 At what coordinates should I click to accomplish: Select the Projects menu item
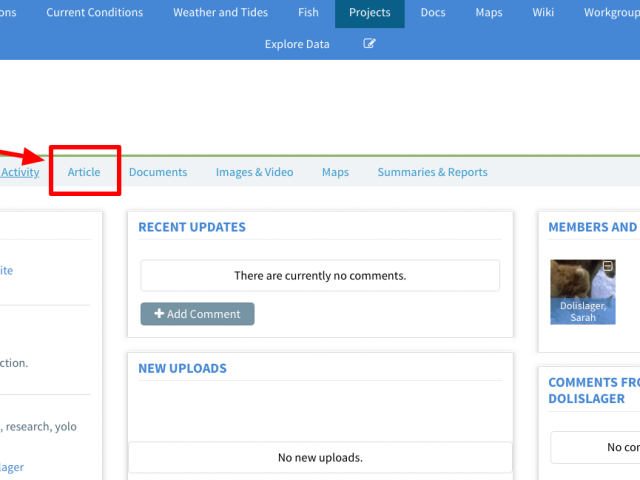point(370,13)
